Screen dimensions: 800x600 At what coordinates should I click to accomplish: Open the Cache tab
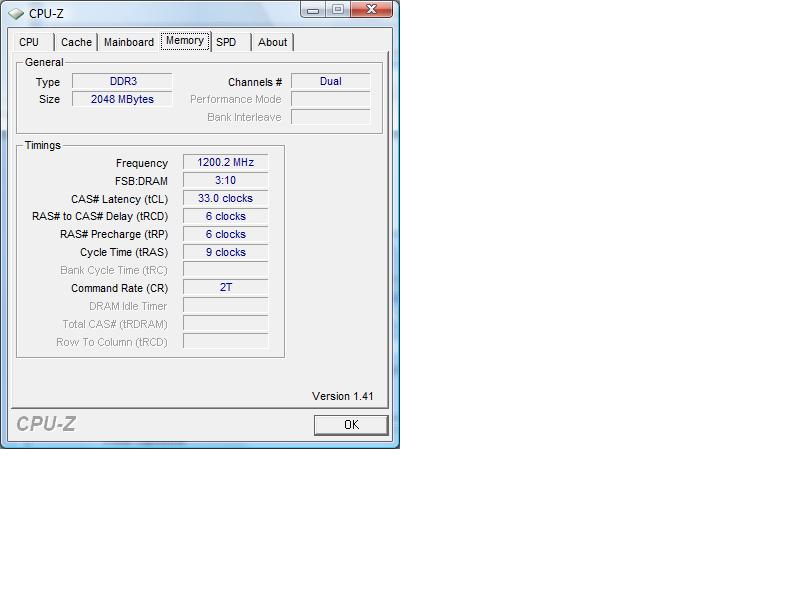tap(76, 42)
